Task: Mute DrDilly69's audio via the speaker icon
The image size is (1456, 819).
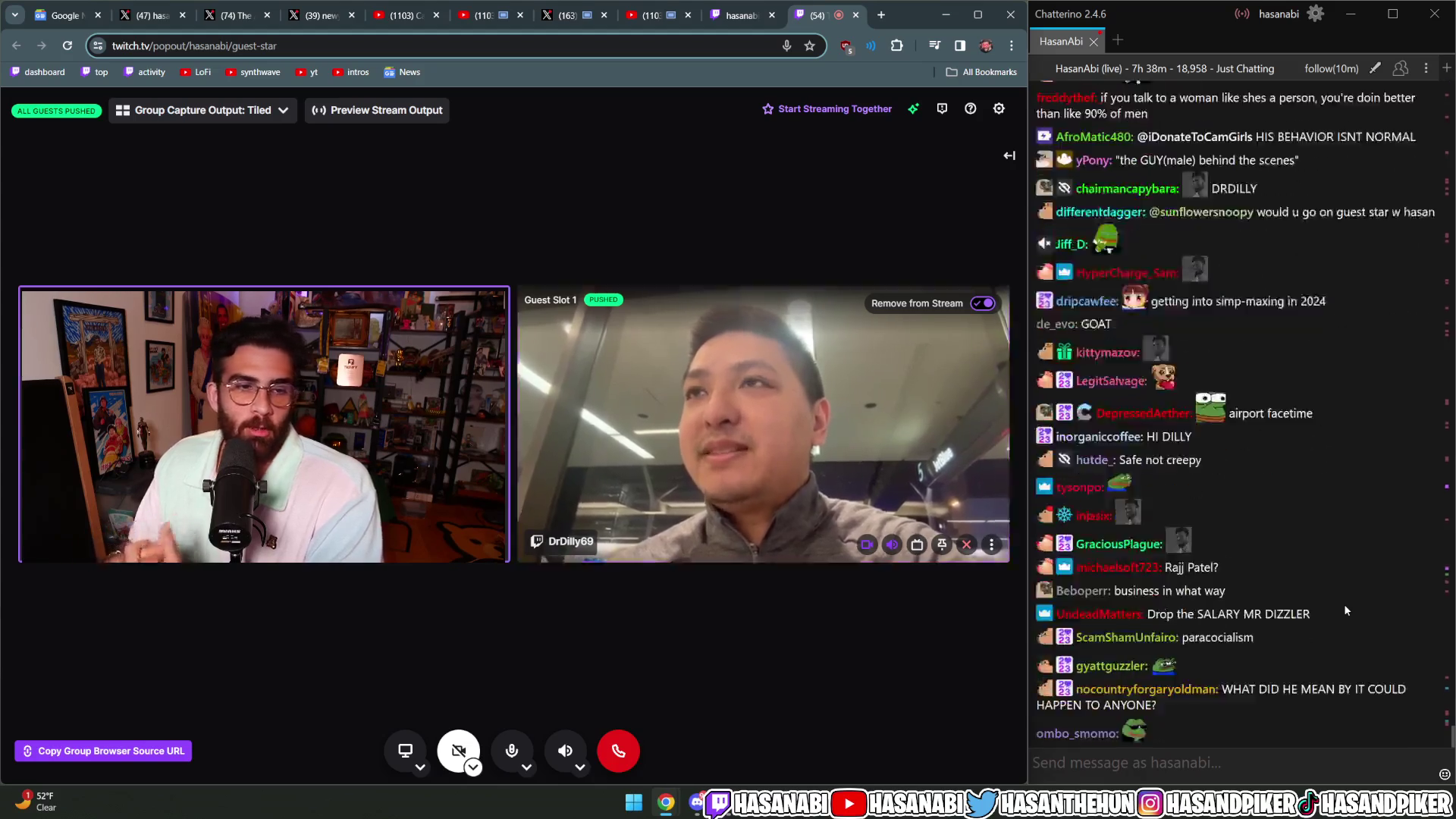Action: click(891, 544)
